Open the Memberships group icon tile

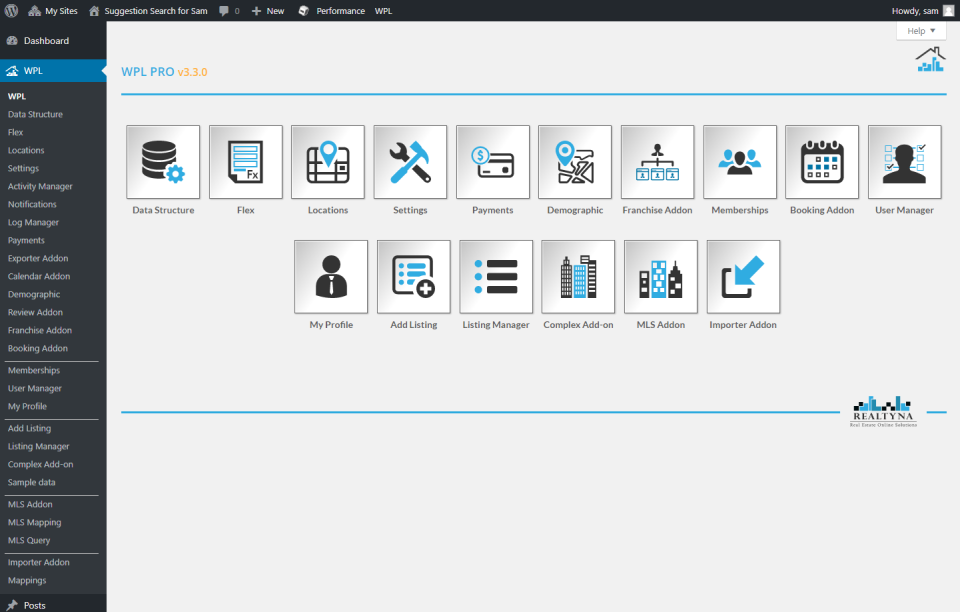point(740,162)
